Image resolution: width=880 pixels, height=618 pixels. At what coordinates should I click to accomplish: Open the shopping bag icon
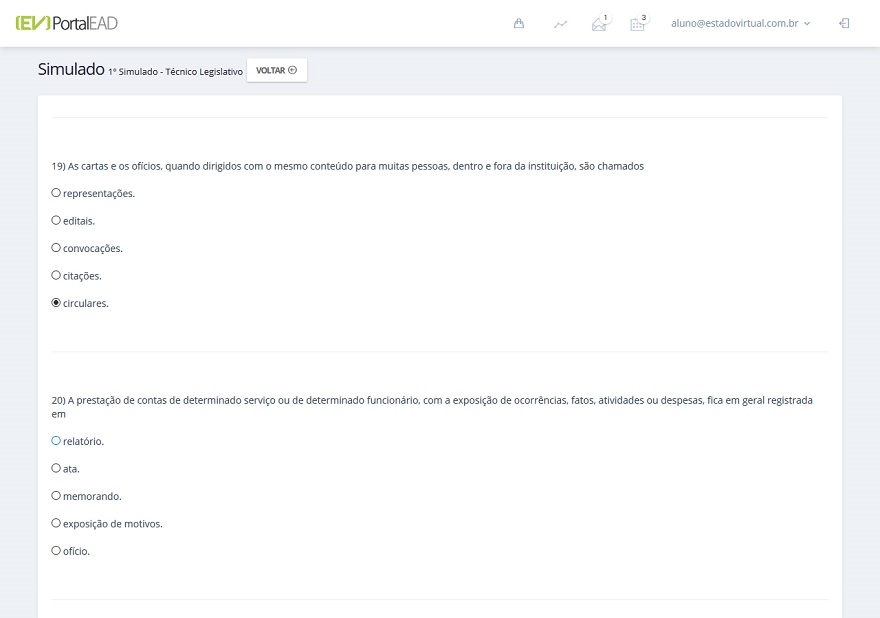(x=519, y=23)
